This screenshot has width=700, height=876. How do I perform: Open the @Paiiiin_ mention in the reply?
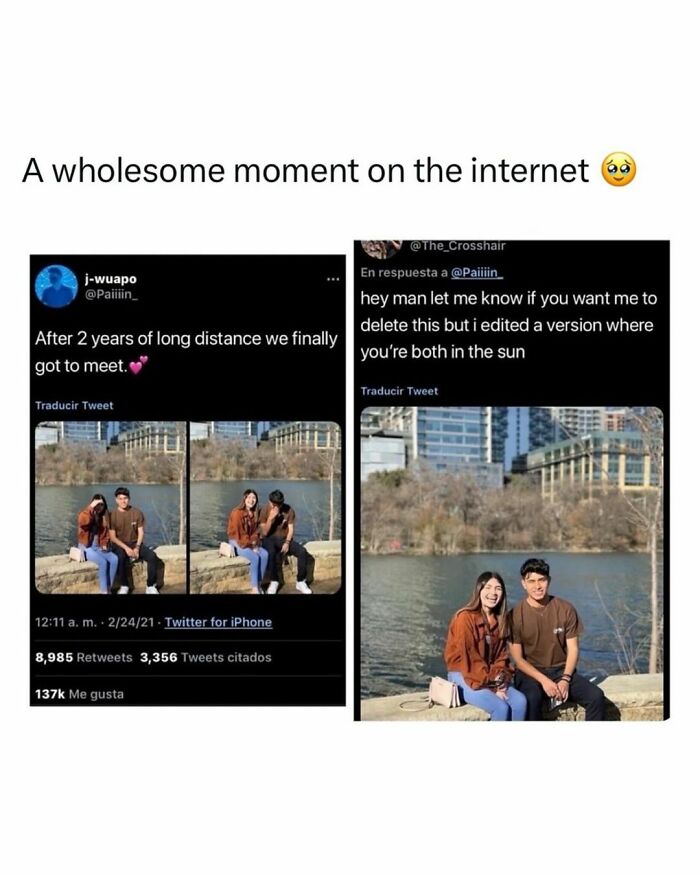(477, 273)
